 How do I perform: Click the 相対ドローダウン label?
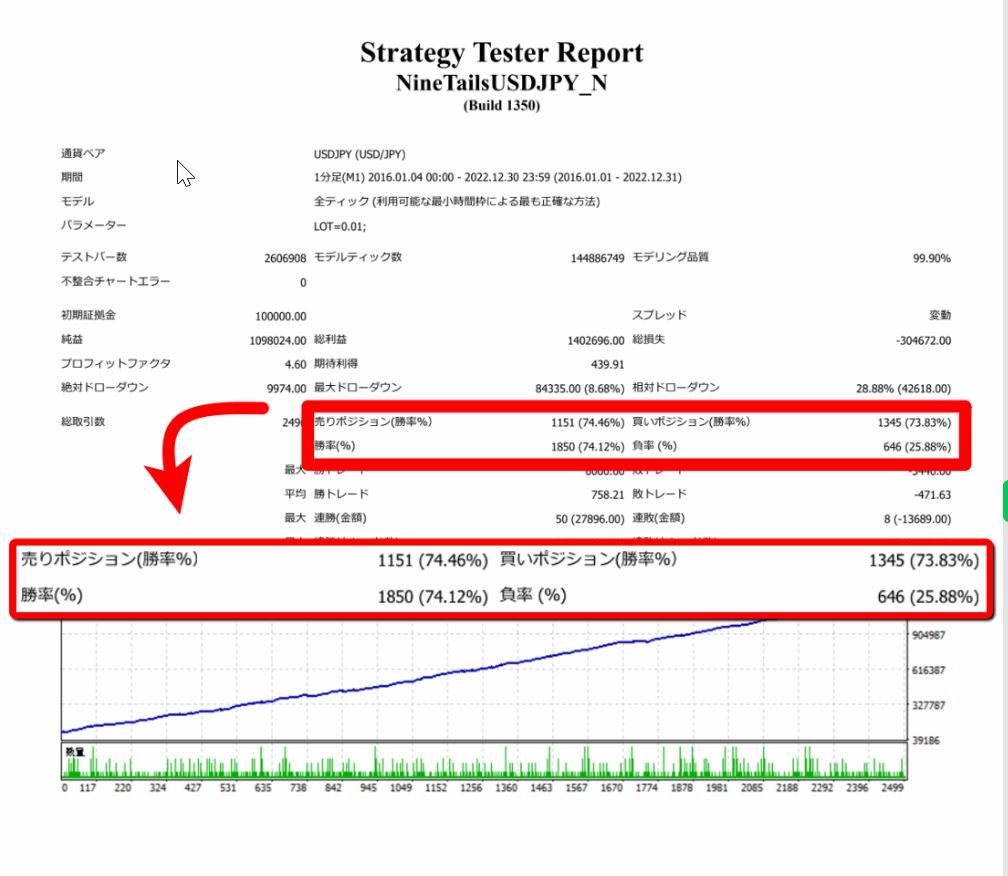click(676, 387)
